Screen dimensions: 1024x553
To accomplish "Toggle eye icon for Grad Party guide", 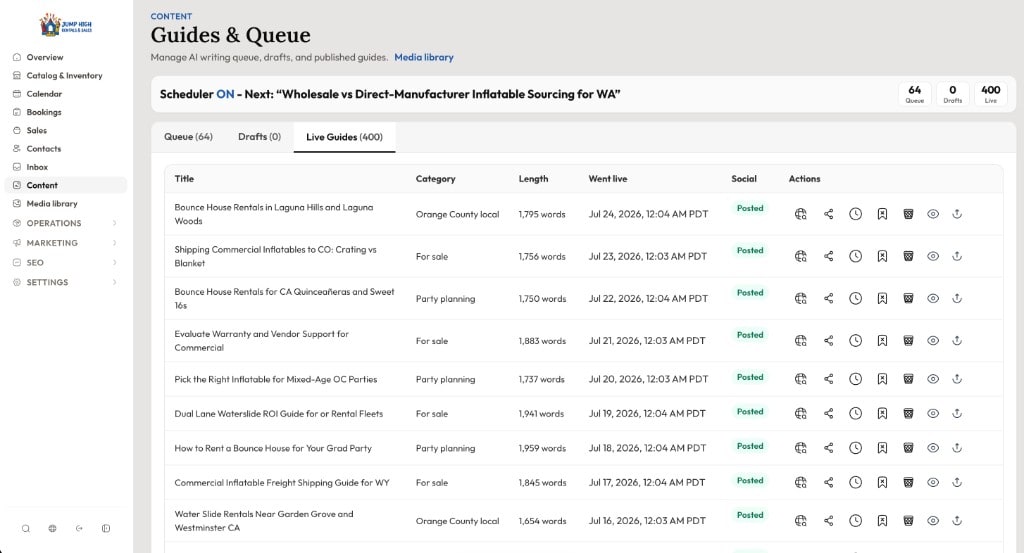I will [x=933, y=448].
